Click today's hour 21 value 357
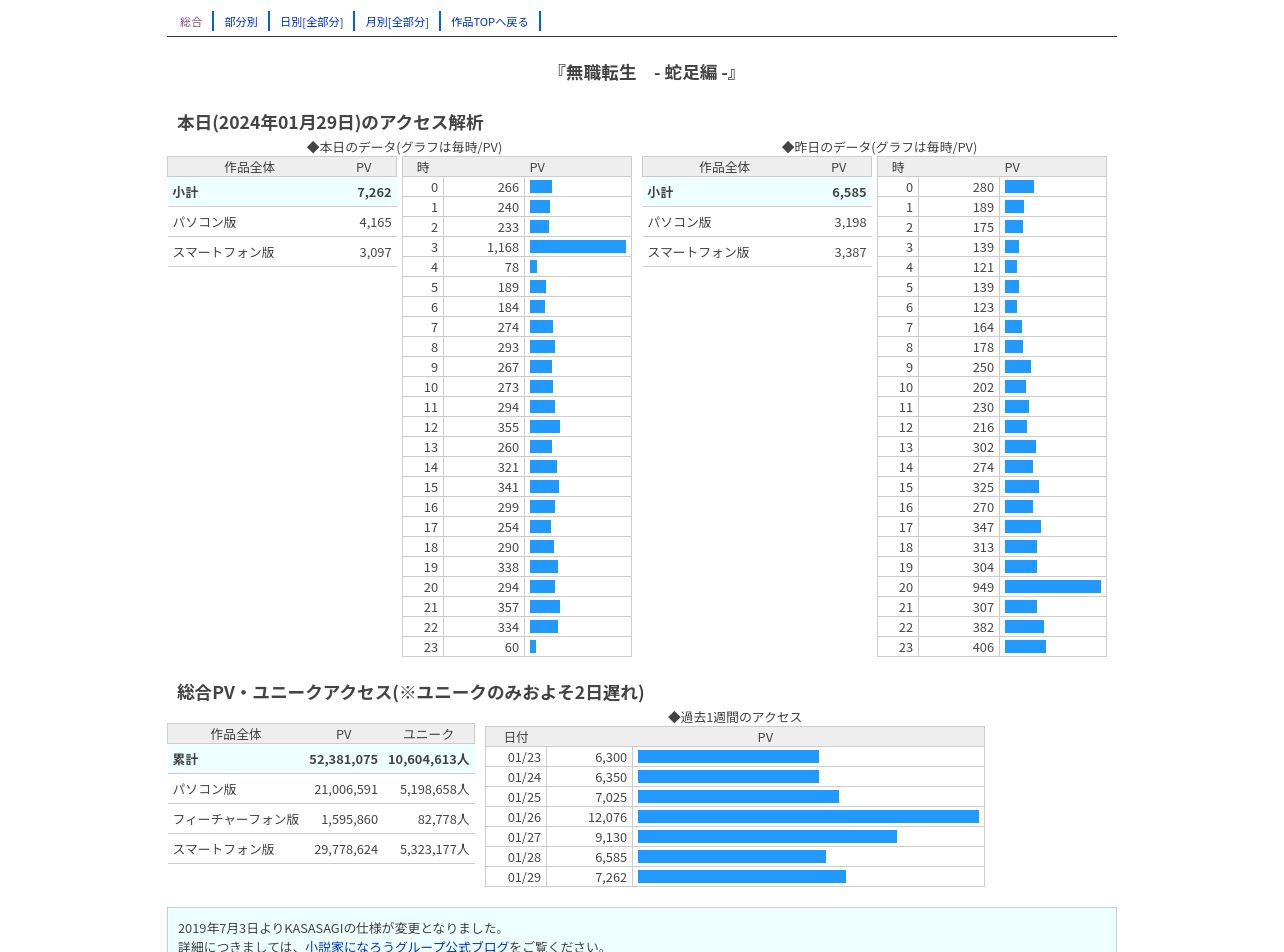 pos(508,607)
